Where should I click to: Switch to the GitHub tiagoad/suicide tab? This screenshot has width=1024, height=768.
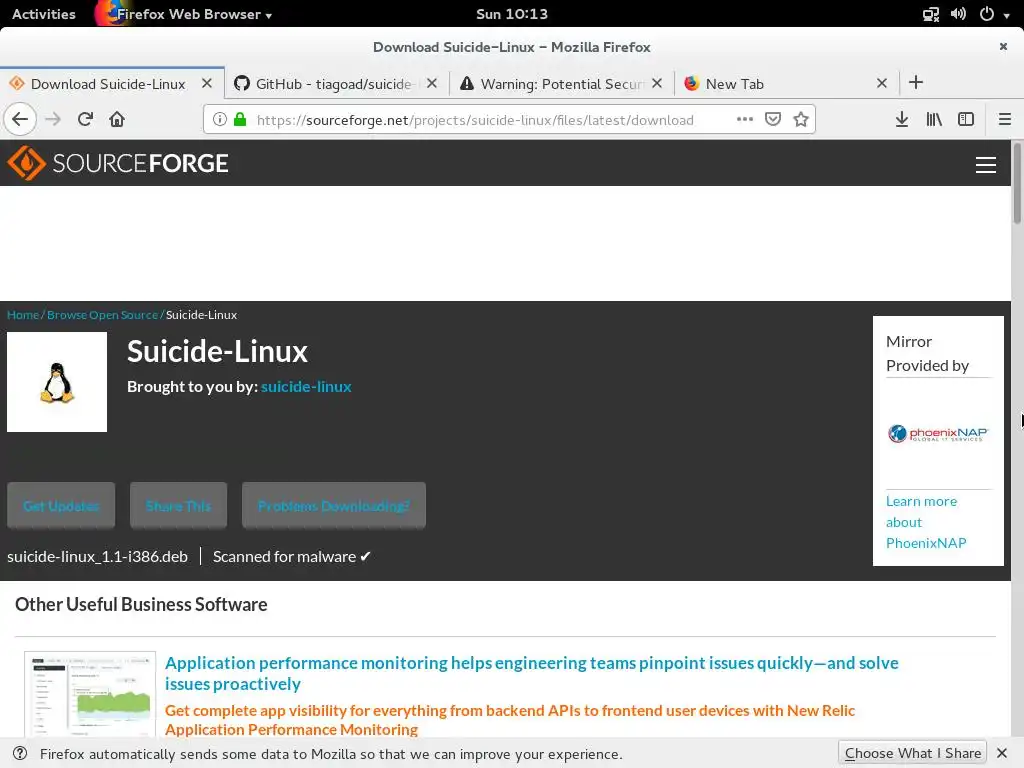pos(334,84)
